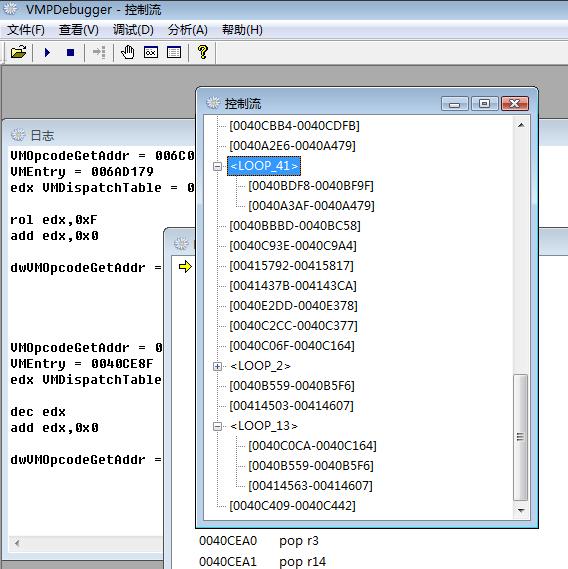Click the 0040CEA0 pop r3 instruction line
The image size is (568, 569).
259,541
